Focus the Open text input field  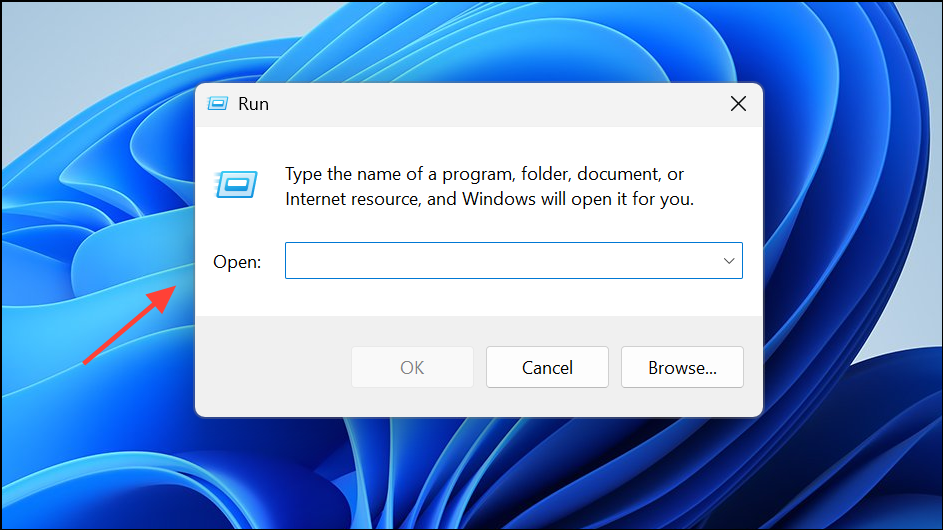pyautogui.click(x=514, y=261)
